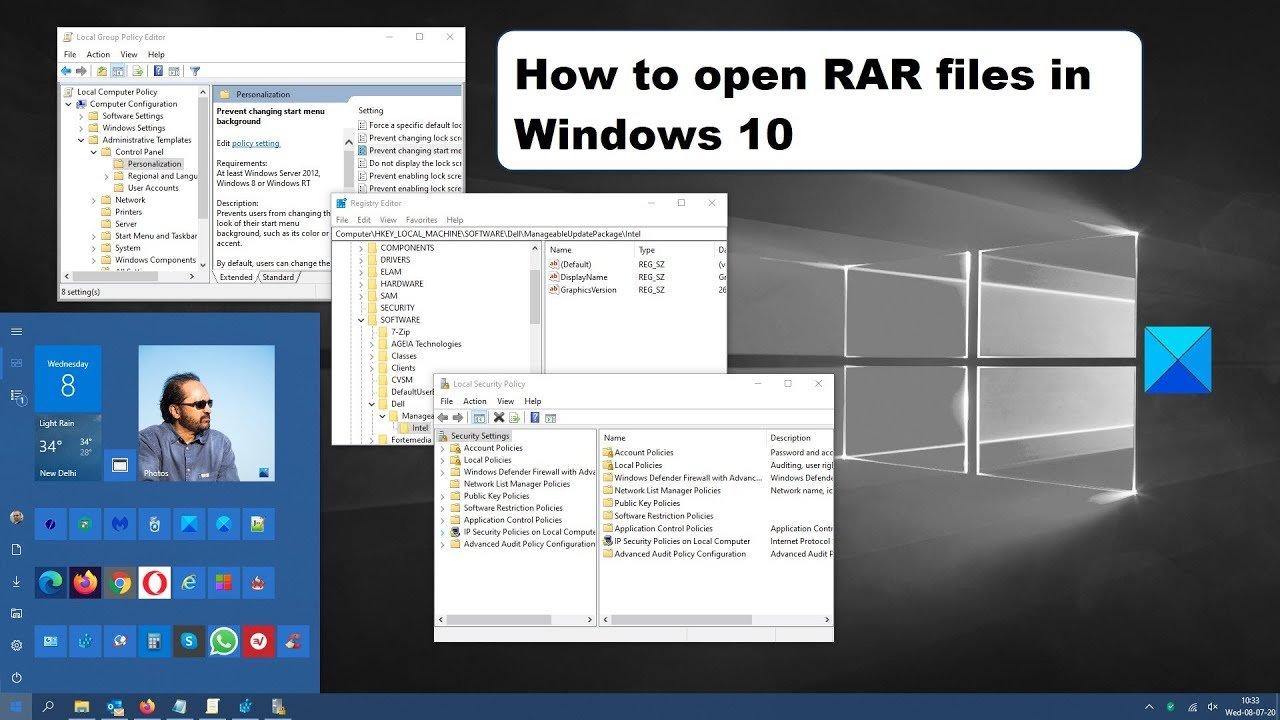
Task: Expand Windows Components node in Group Policy tree
Action: click(x=94, y=260)
